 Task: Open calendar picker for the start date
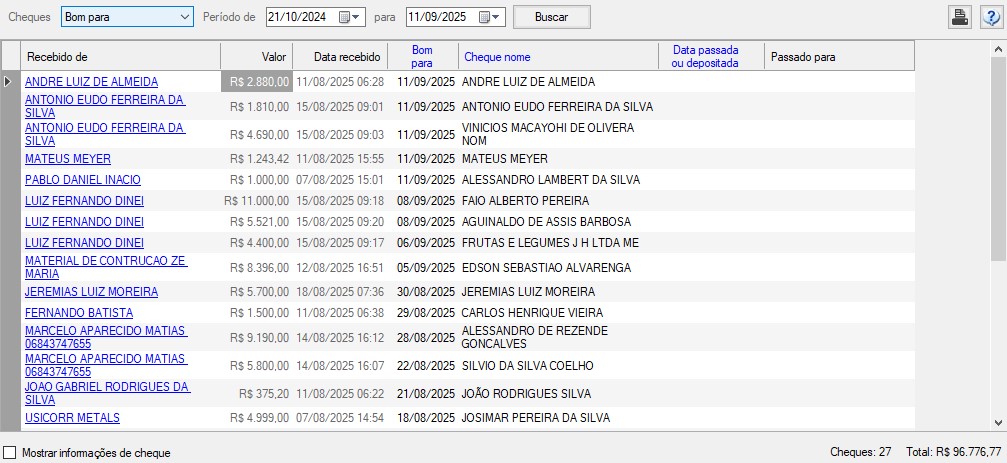pos(345,17)
